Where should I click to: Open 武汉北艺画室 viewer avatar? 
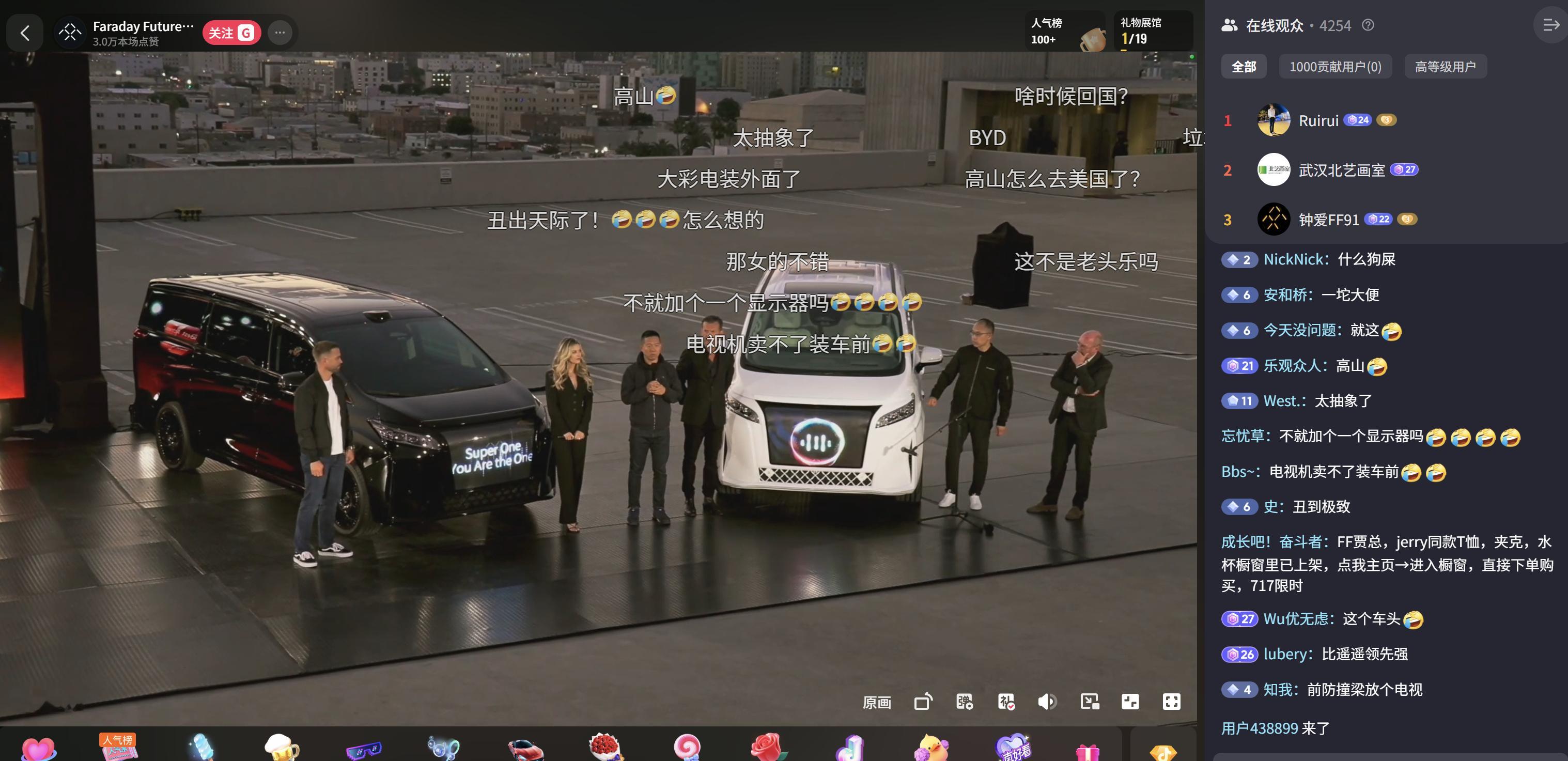[1274, 170]
